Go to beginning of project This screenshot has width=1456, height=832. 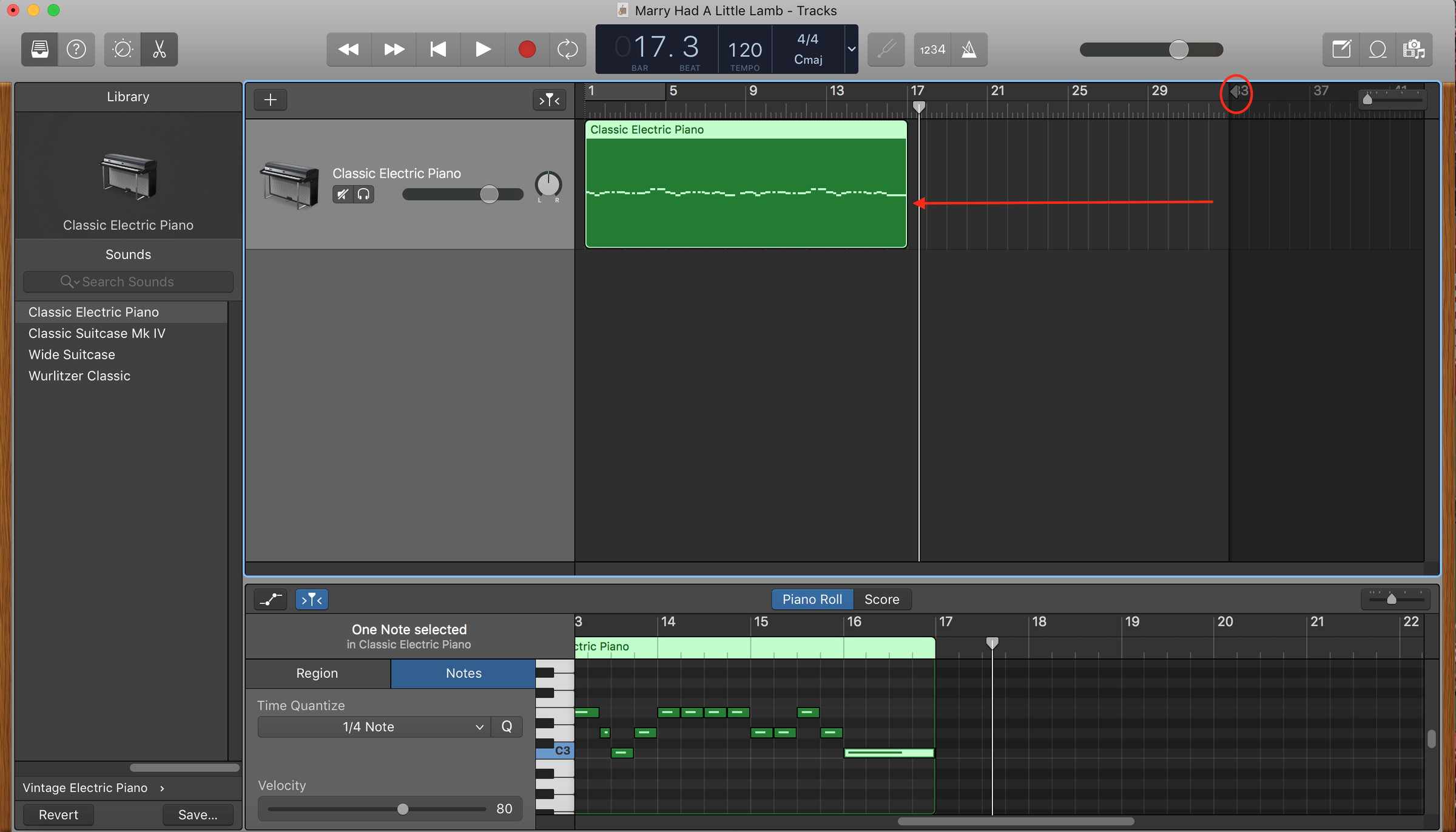[x=438, y=49]
